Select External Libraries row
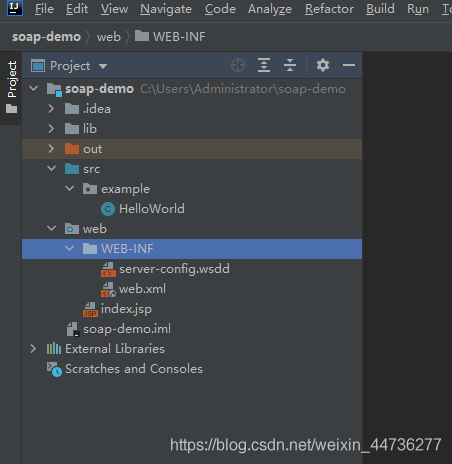The image size is (452, 464). (192, 349)
